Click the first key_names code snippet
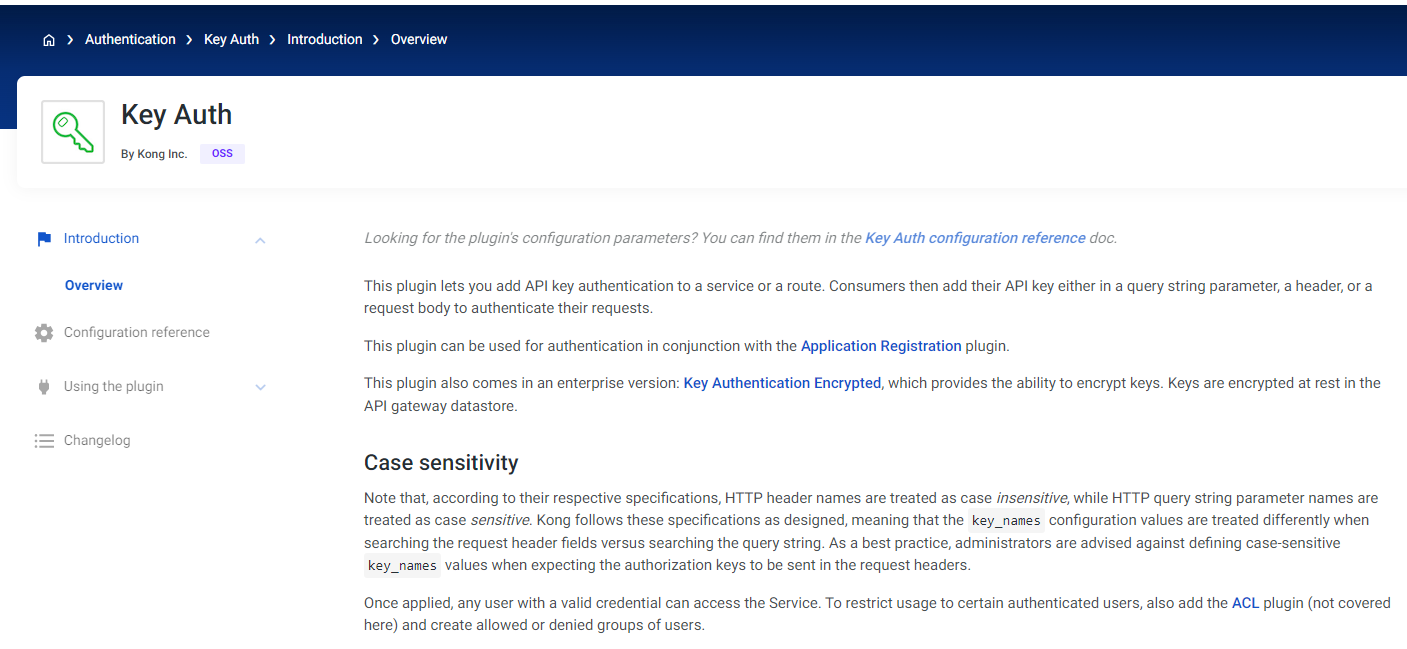 [x=1006, y=521]
